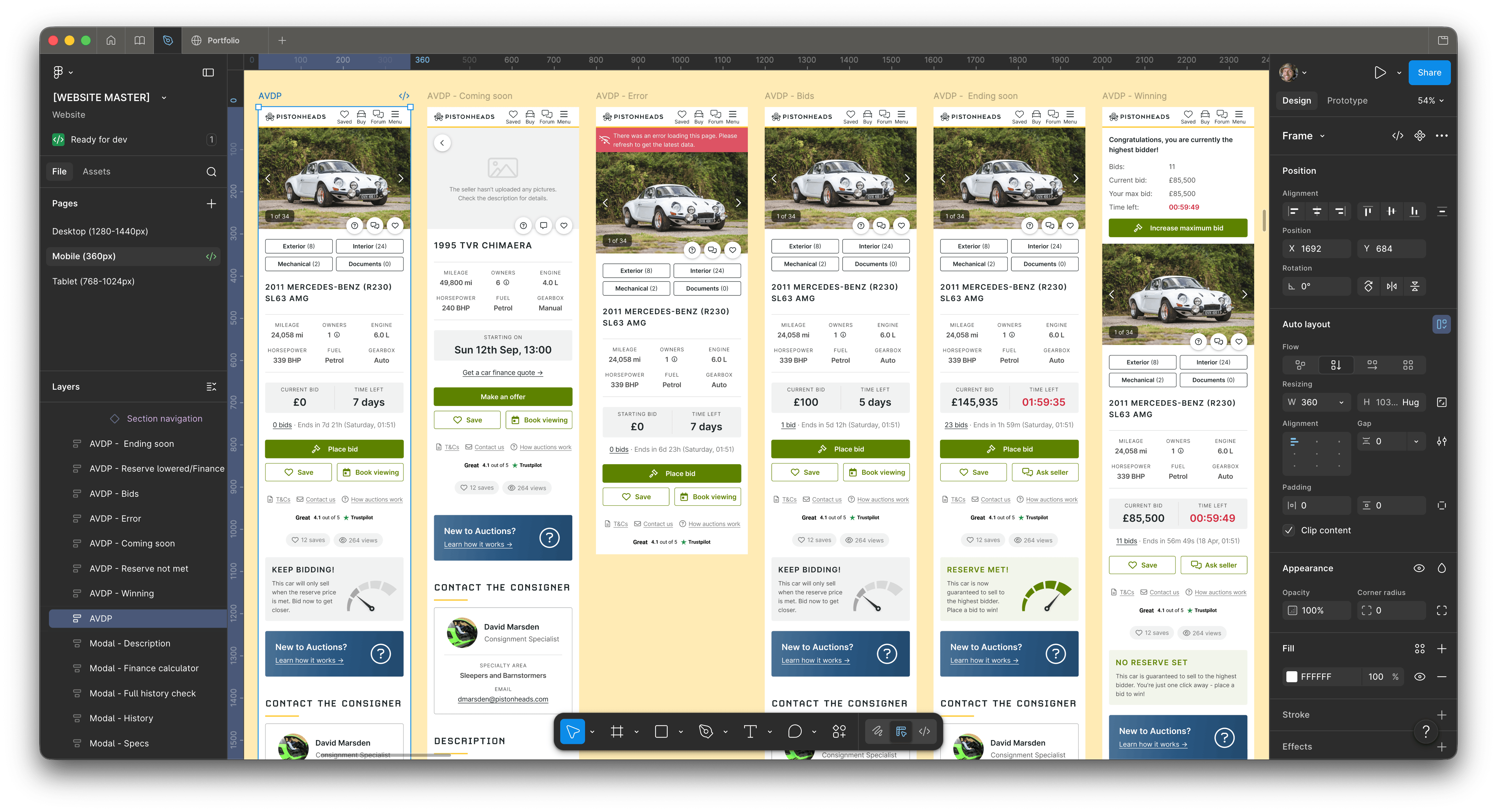Click the Share button
The image size is (1497, 812).
(1429, 72)
